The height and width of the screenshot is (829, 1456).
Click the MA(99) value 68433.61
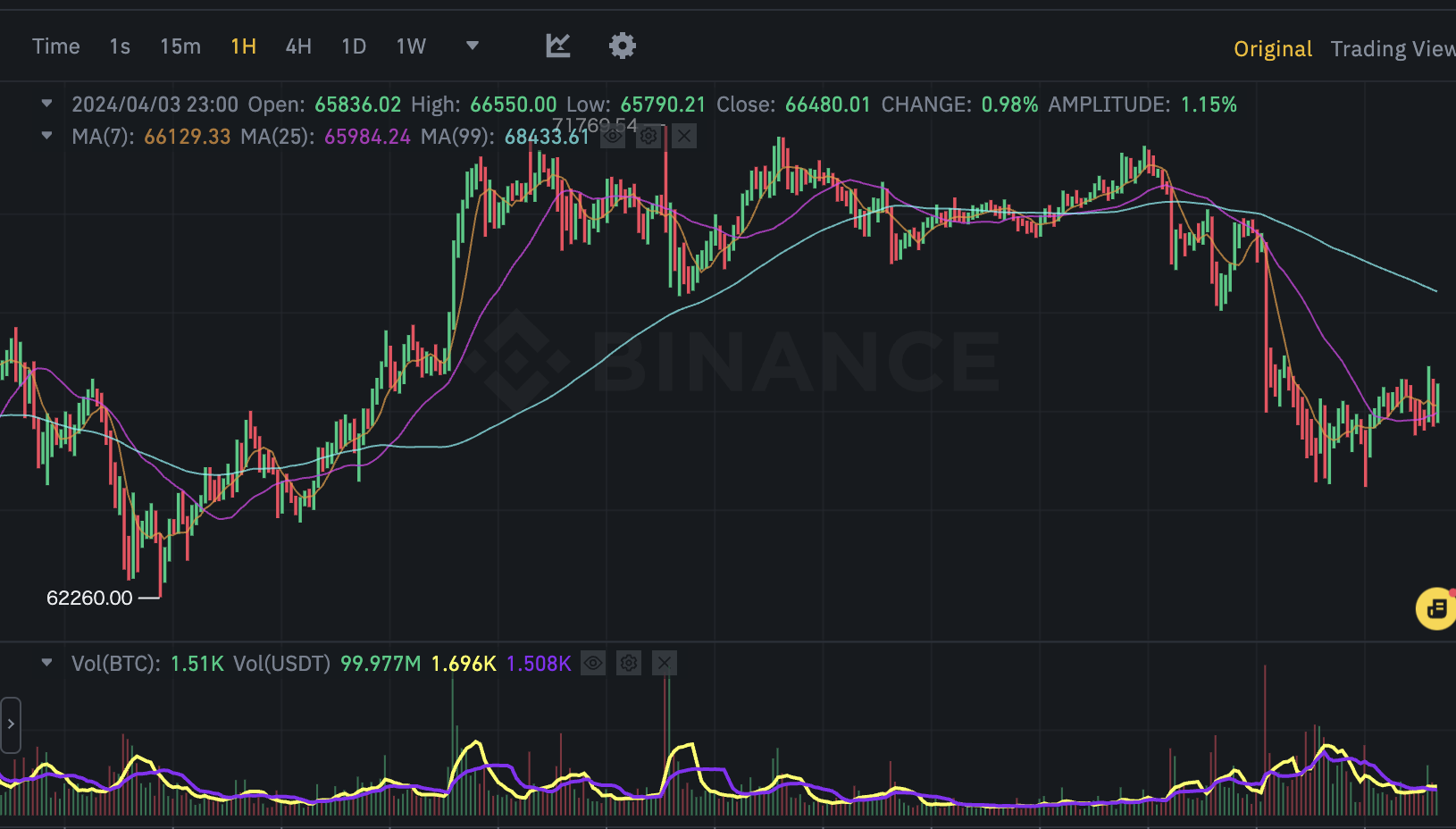(x=547, y=137)
